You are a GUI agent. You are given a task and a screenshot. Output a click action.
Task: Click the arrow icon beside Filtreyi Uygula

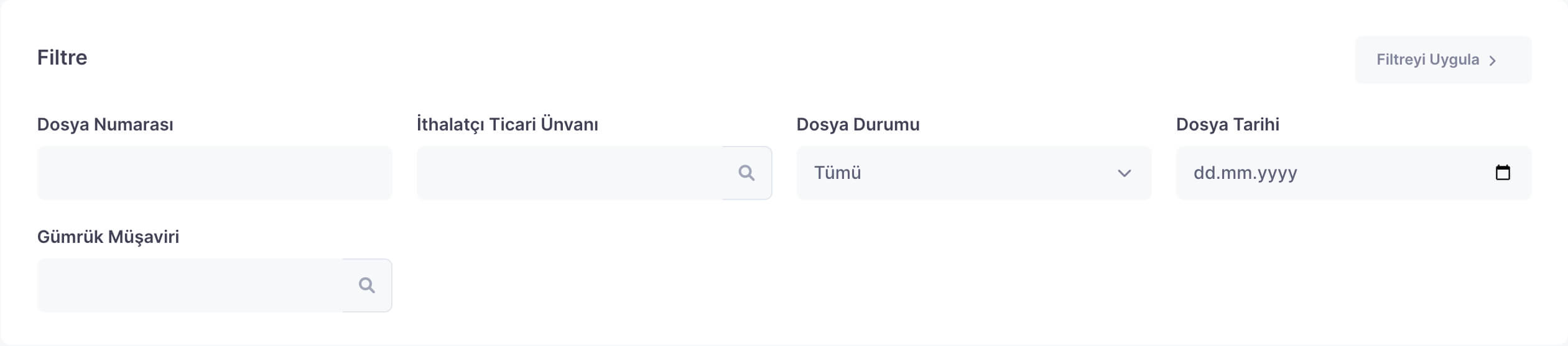pos(1493,61)
